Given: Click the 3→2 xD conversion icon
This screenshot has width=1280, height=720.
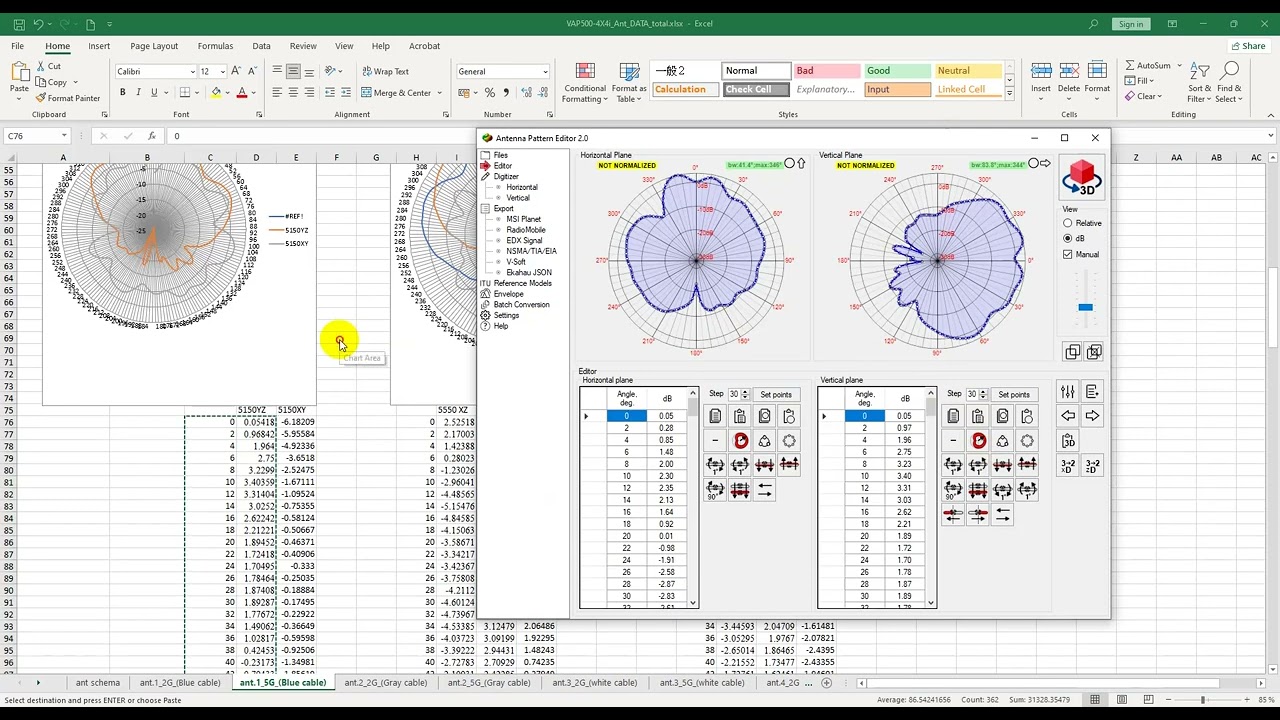Looking at the screenshot, I should coord(1068,465).
